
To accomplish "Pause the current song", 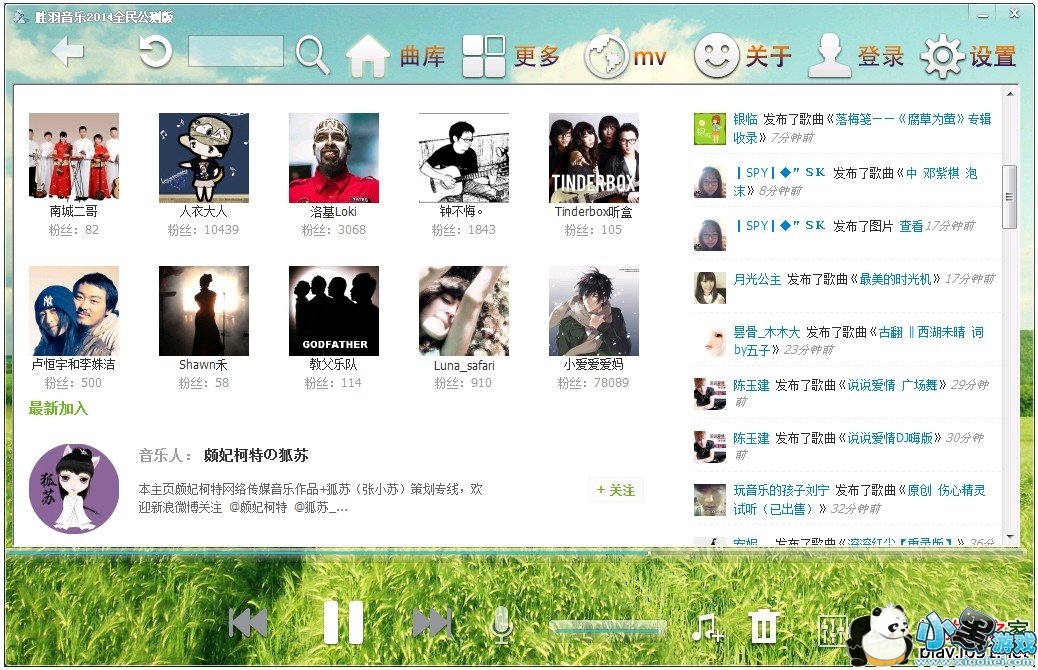I will [343, 622].
